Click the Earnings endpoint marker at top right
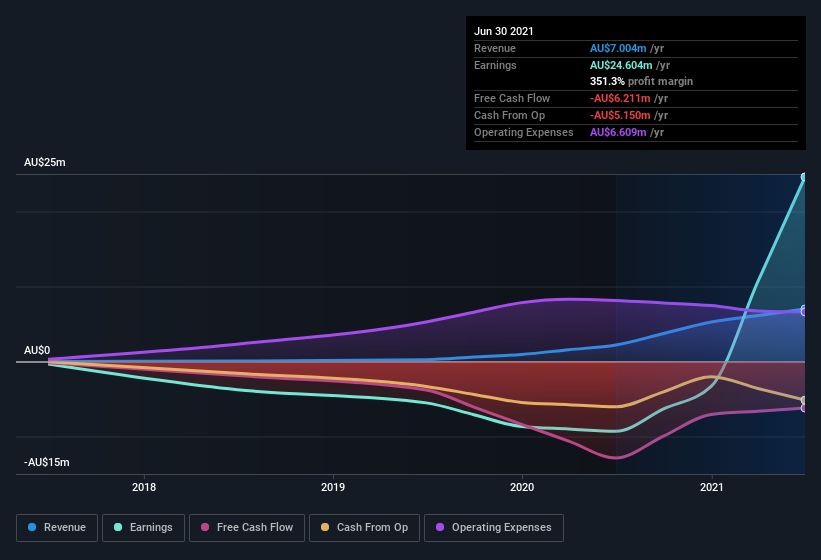This screenshot has width=821, height=560. coord(804,177)
